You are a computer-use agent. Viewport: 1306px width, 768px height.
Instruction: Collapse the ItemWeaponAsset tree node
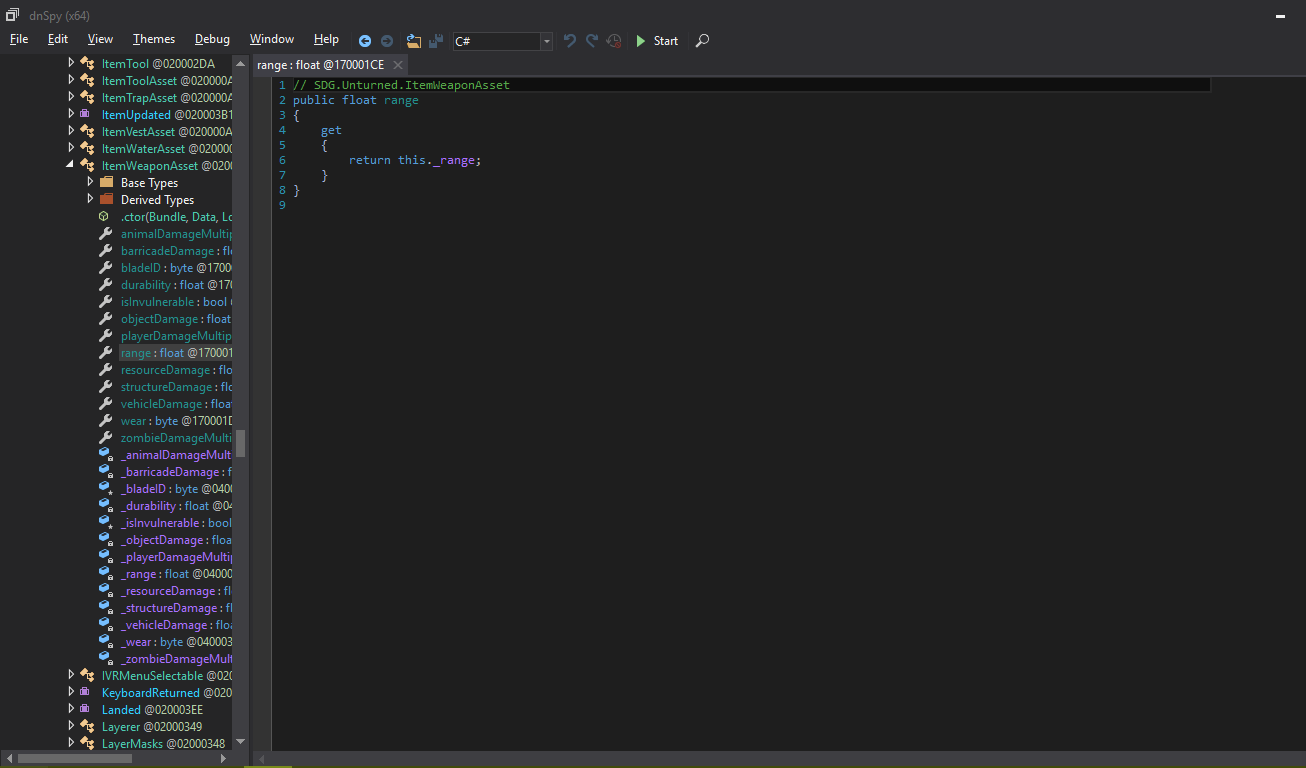click(x=71, y=165)
